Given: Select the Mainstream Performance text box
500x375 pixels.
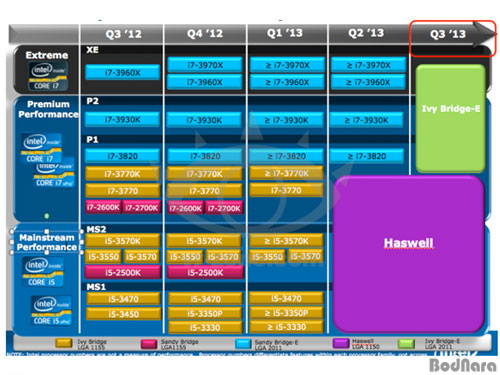Looking at the screenshot, I should click(x=47, y=242).
